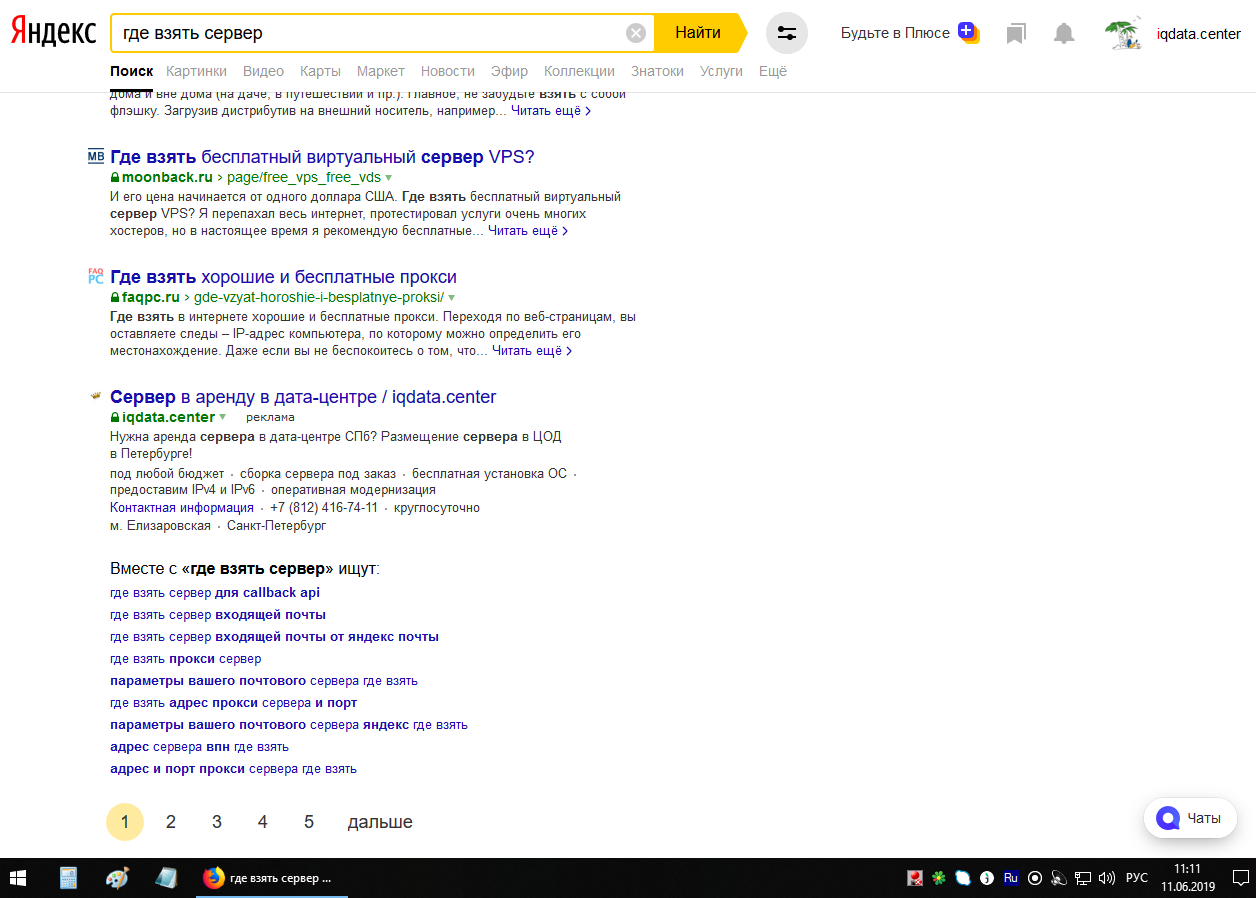Click the Ru language indicator tray icon
The width and height of the screenshot is (1256, 898).
[x=1011, y=878]
